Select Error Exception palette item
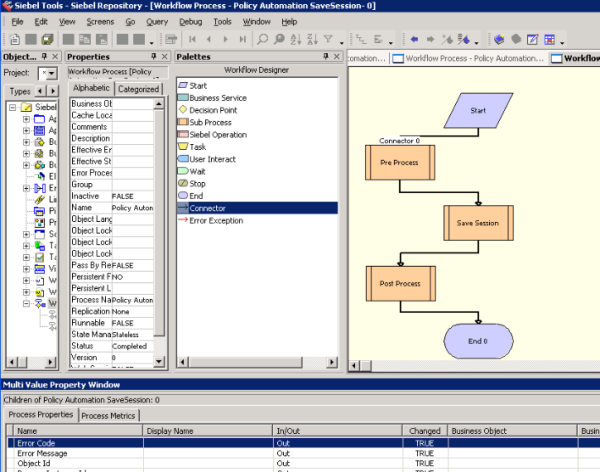 (211, 220)
